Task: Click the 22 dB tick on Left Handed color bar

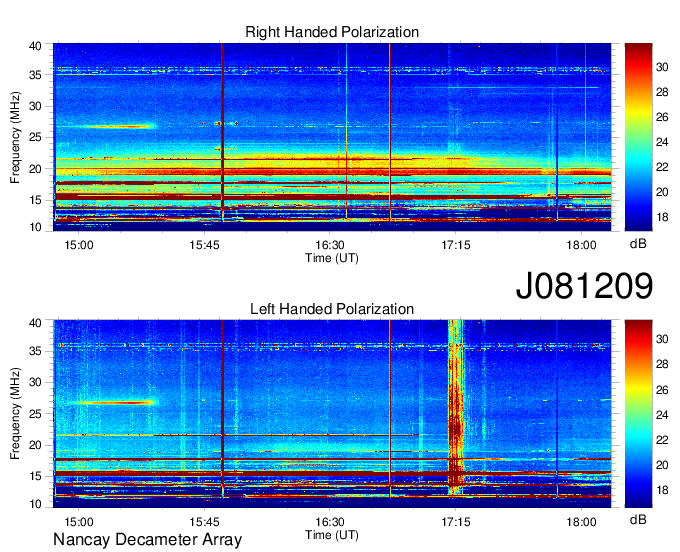Action: point(662,441)
